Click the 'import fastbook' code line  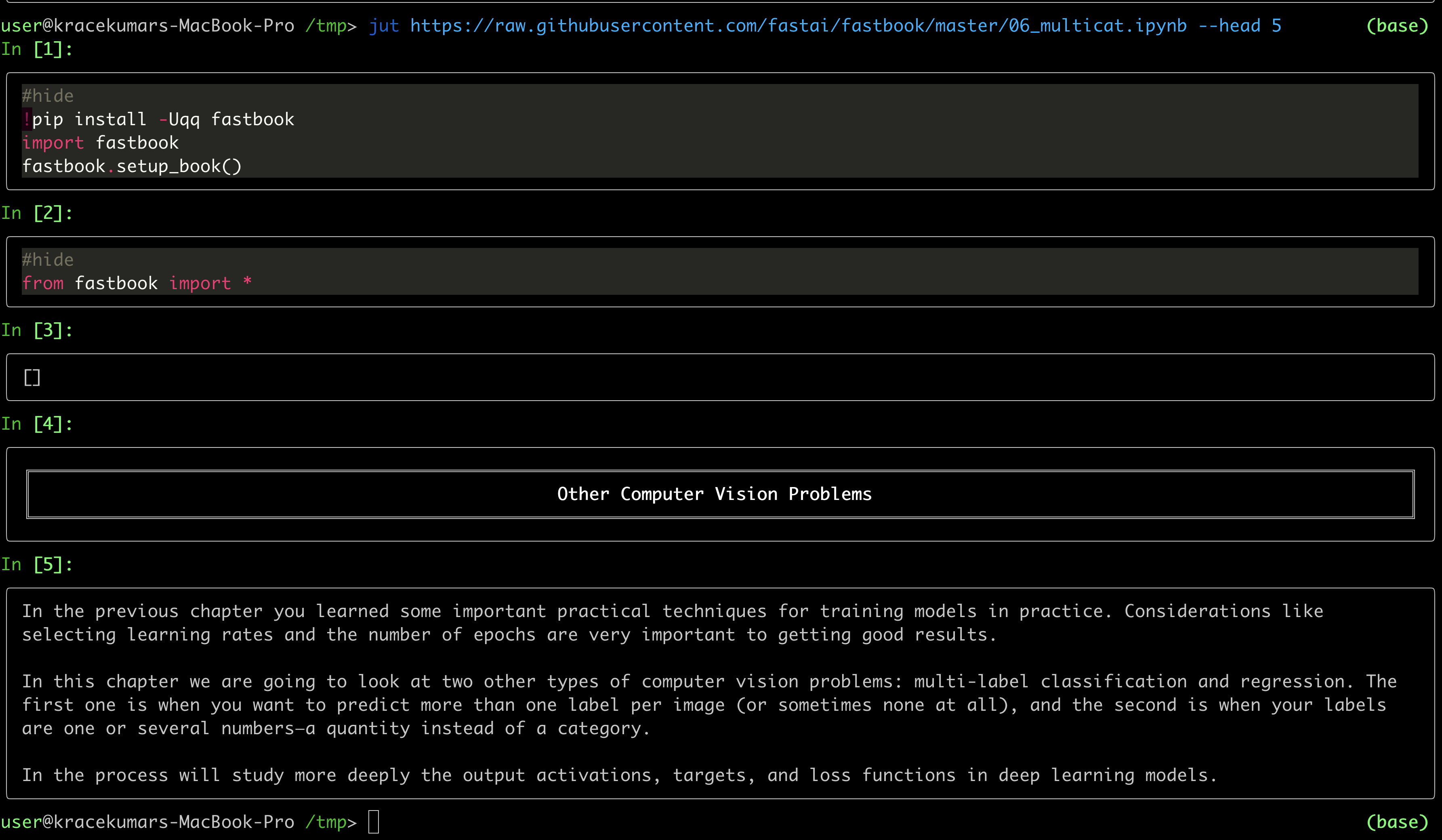[101, 143]
